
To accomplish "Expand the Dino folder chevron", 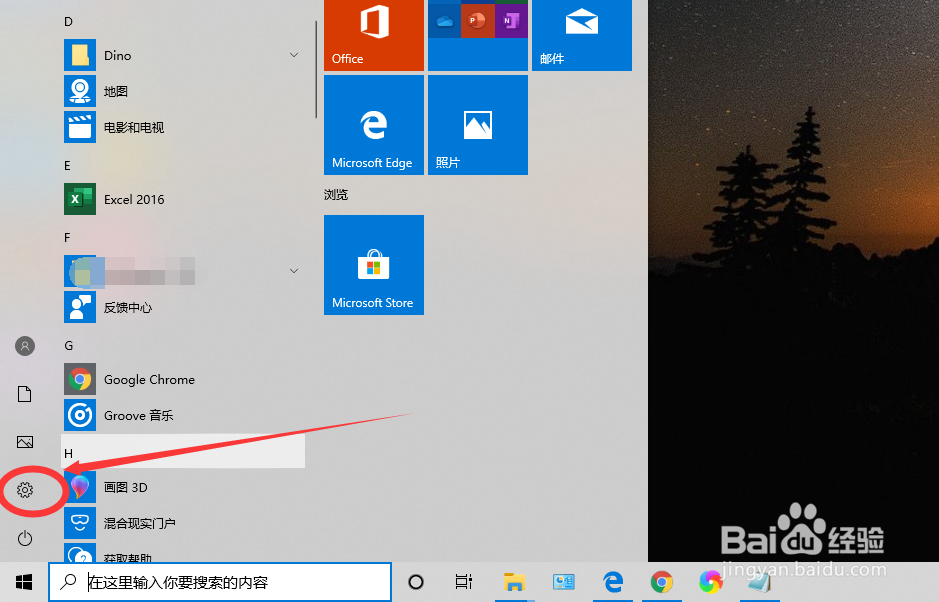I will pos(294,55).
